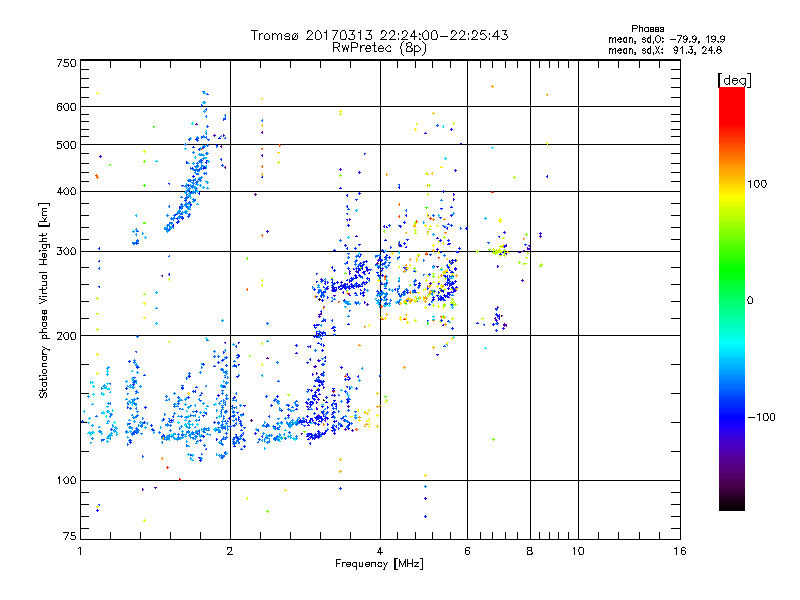The width and height of the screenshot is (800, 600).
Task: Click the 'Phases' header label
Action: coord(647,29)
